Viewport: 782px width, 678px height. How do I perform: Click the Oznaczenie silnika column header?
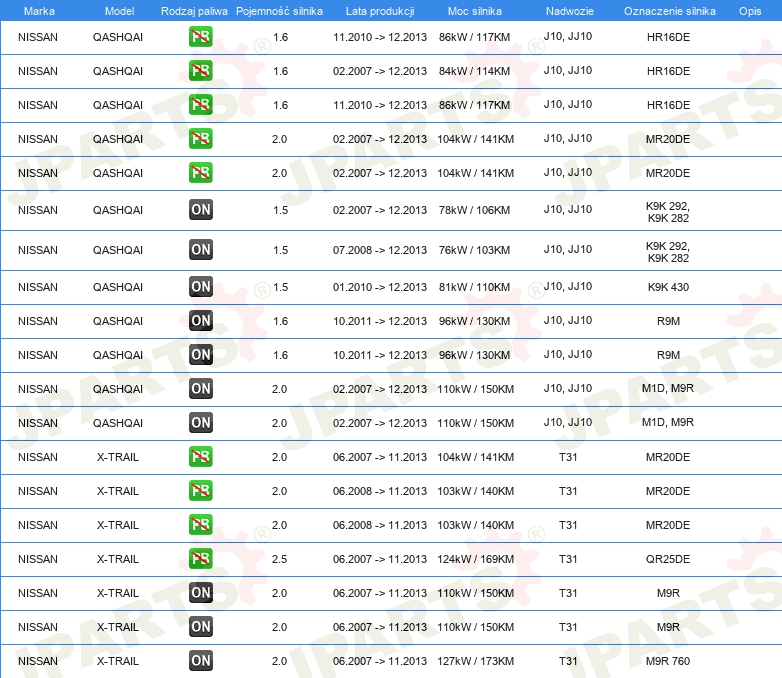tap(669, 11)
